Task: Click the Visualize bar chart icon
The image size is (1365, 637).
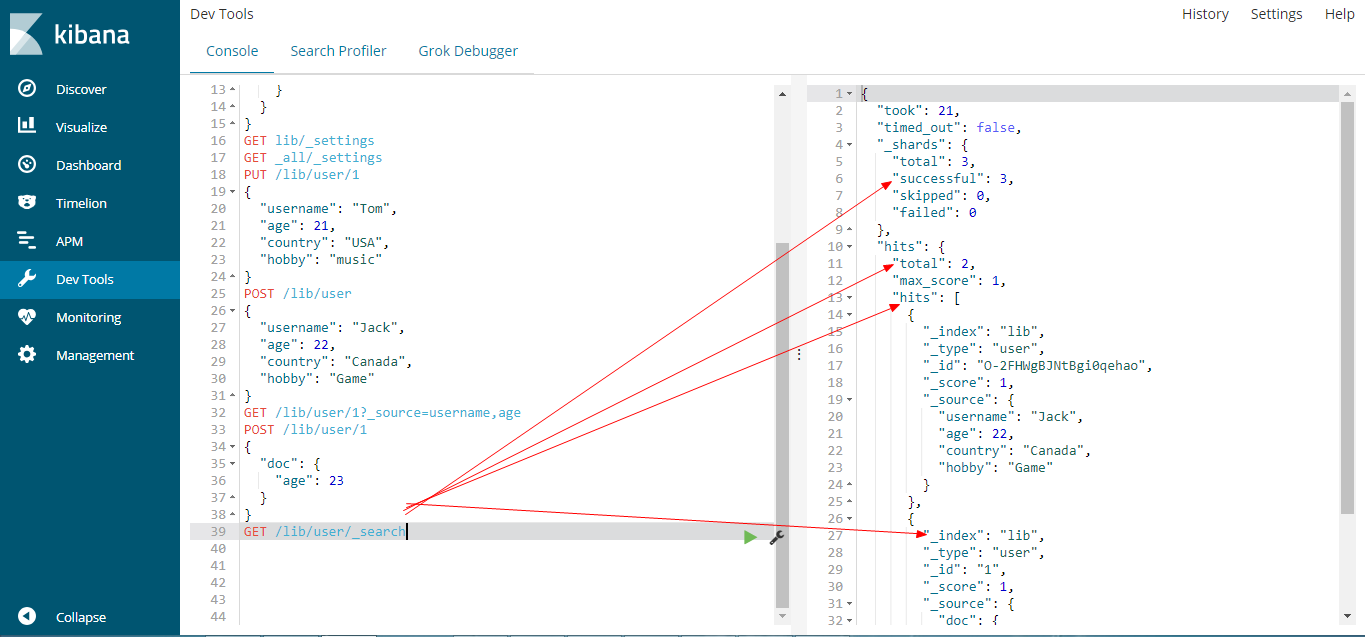Action: [x=27, y=126]
